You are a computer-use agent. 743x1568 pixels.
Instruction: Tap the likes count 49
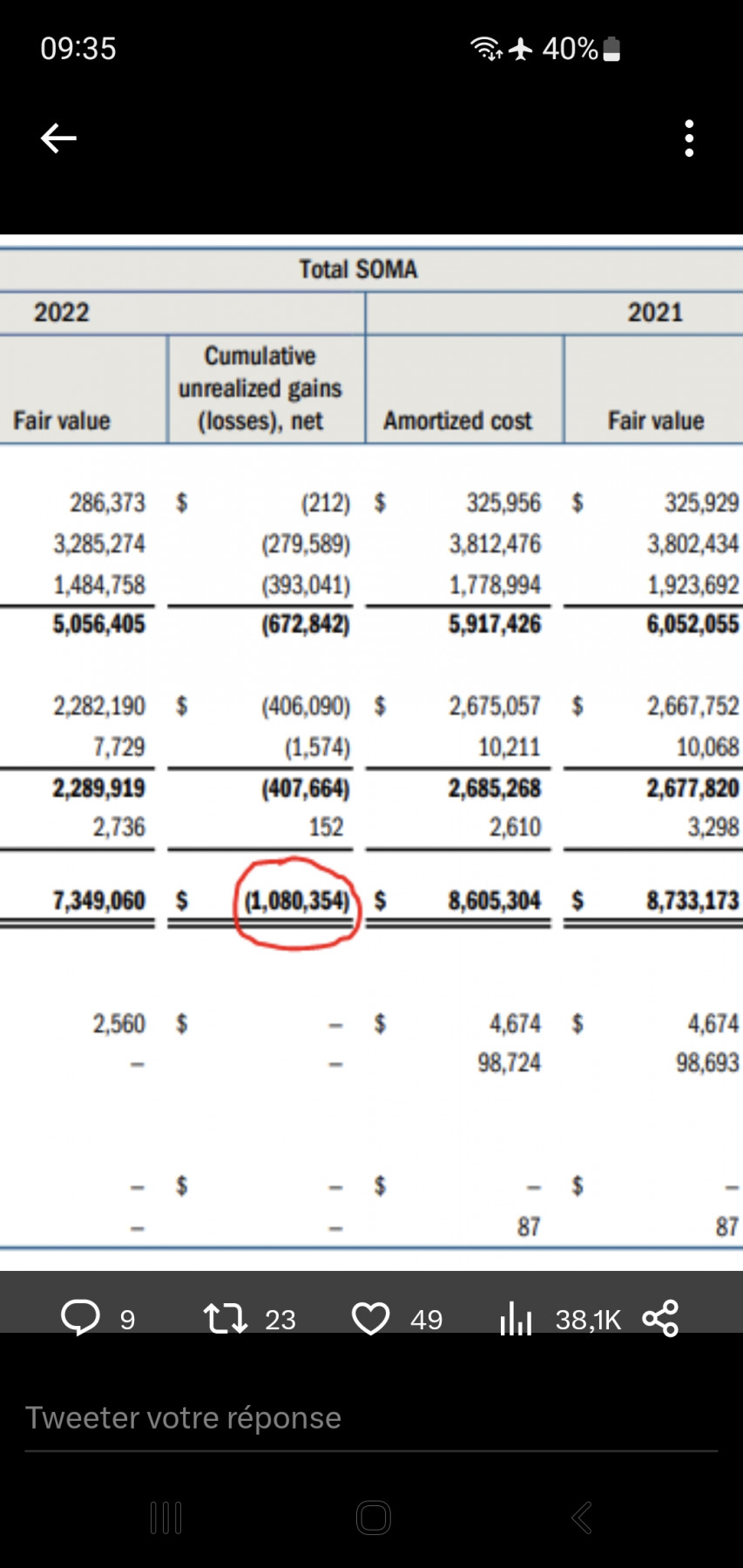coord(426,1320)
